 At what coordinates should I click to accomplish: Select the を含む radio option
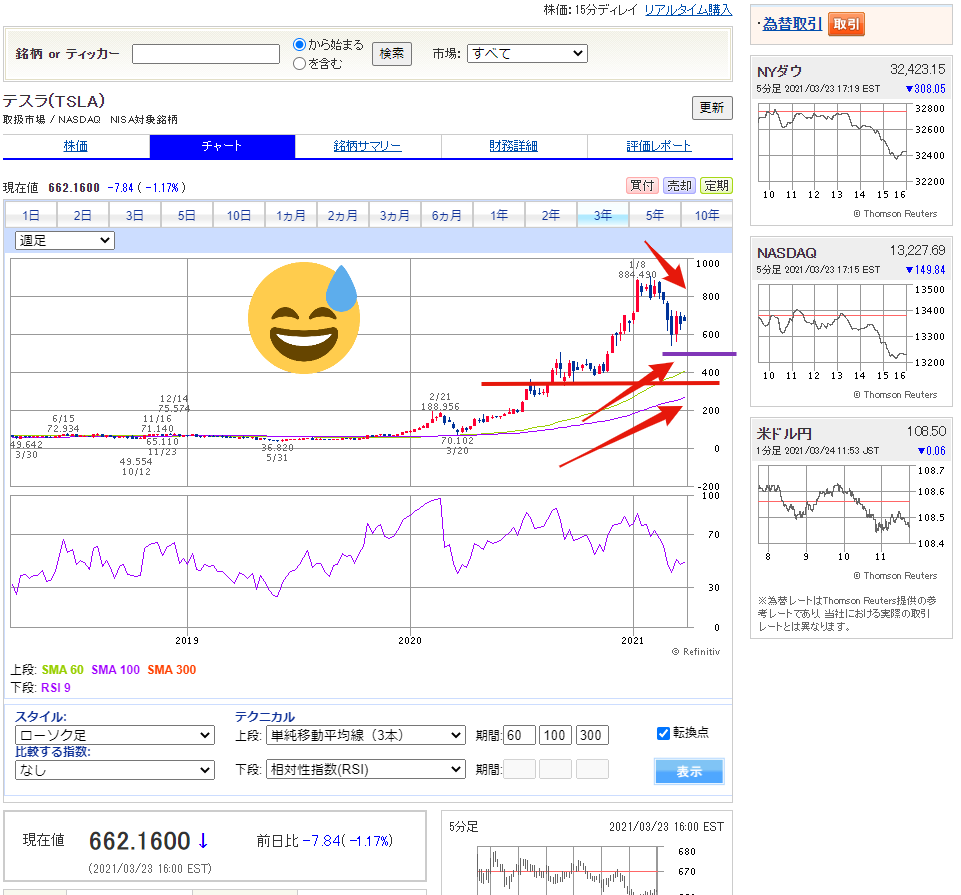click(300, 63)
